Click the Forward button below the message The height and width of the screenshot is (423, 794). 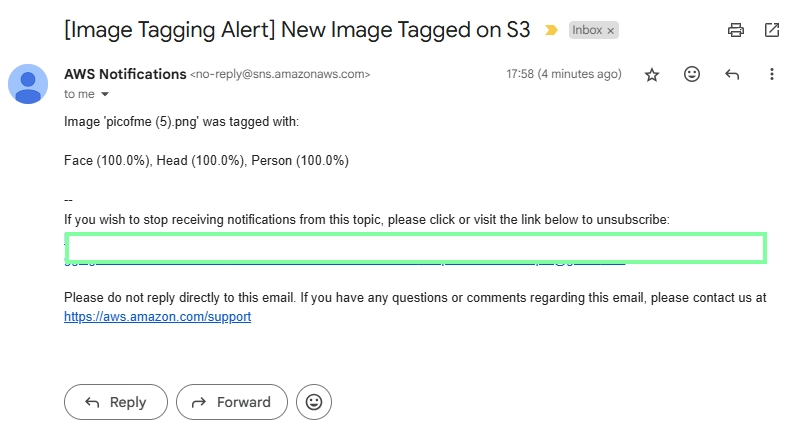coord(232,402)
